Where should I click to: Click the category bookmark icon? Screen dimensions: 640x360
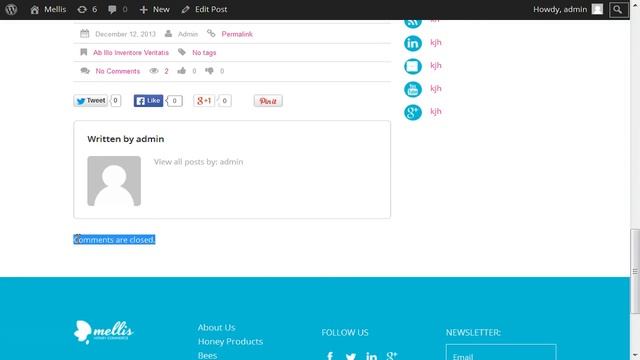pos(84,52)
